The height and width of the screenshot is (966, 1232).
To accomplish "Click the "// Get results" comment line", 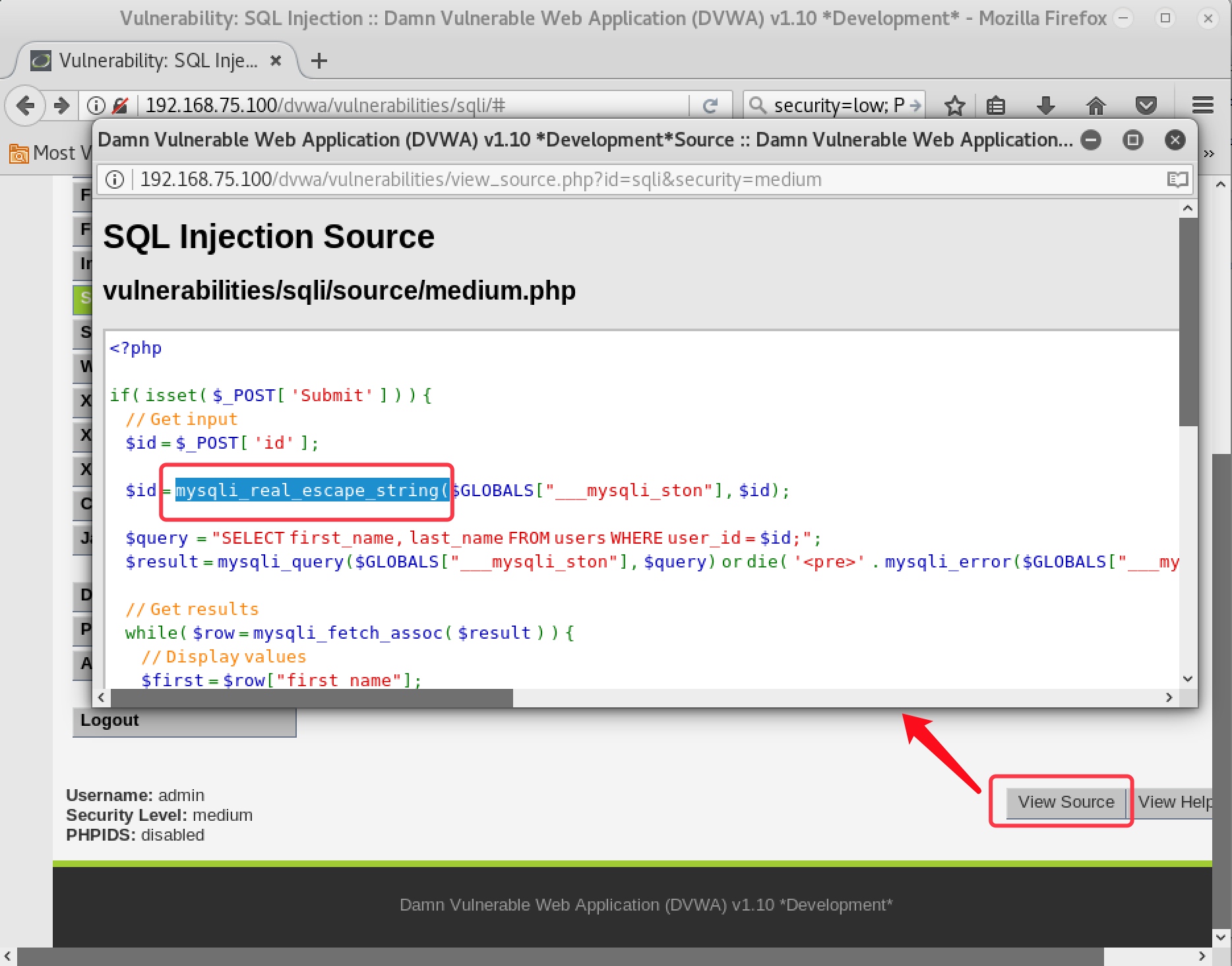I will click(x=192, y=609).
